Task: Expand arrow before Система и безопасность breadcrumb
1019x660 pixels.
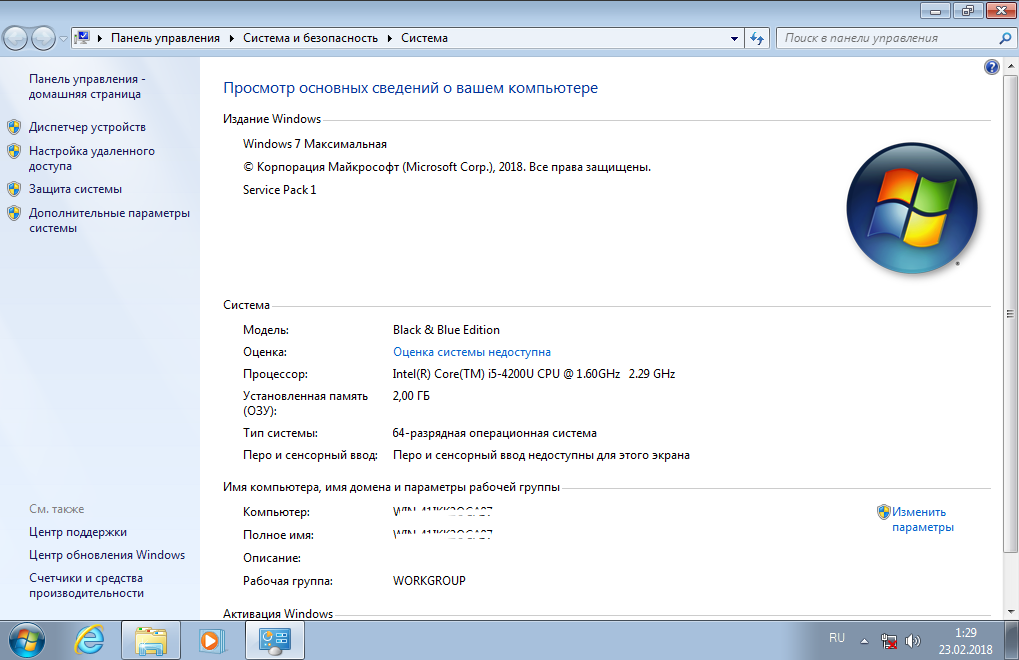Action: pos(231,38)
